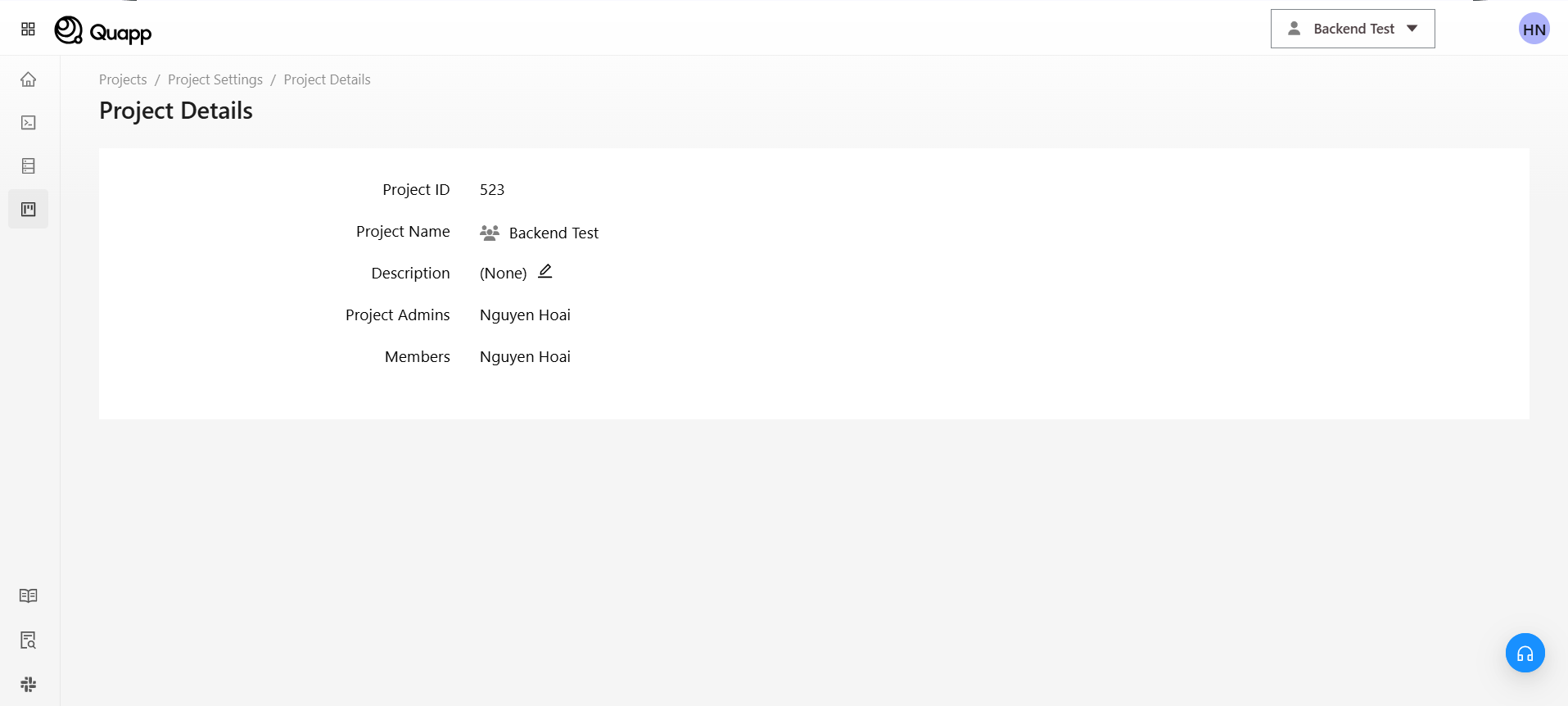Open the stacked list sidebar icon
The image size is (1568, 706).
pos(29,166)
